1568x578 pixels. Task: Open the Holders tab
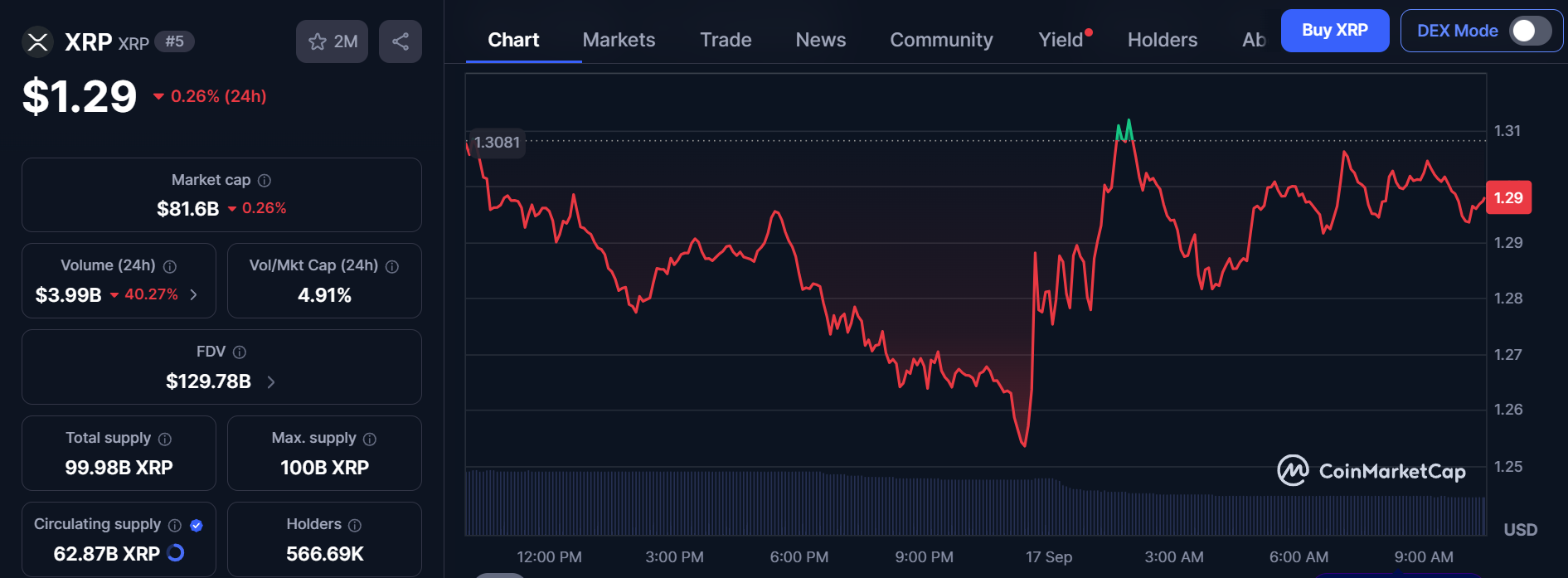(x=1163, y=40)
